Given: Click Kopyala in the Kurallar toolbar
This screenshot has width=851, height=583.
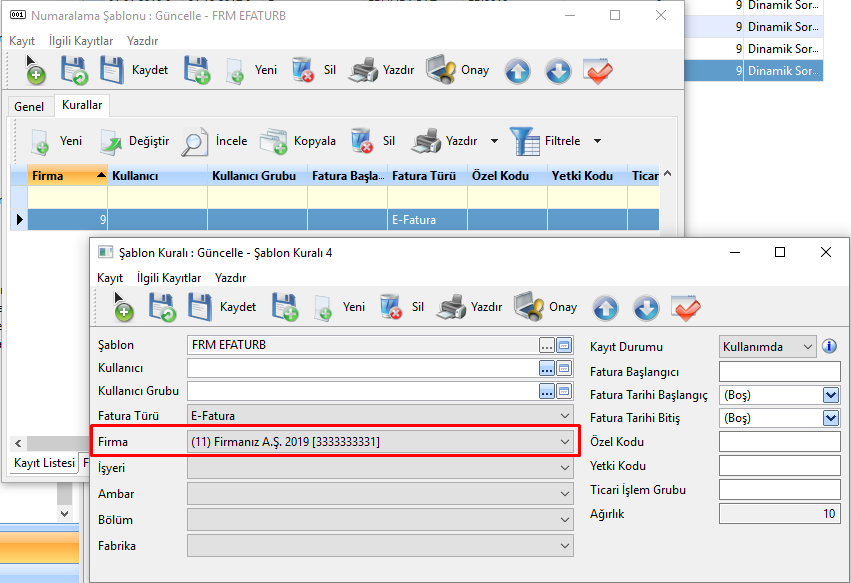Looking at the screenshot, I should pyautogui.click(x=297, y=141).
